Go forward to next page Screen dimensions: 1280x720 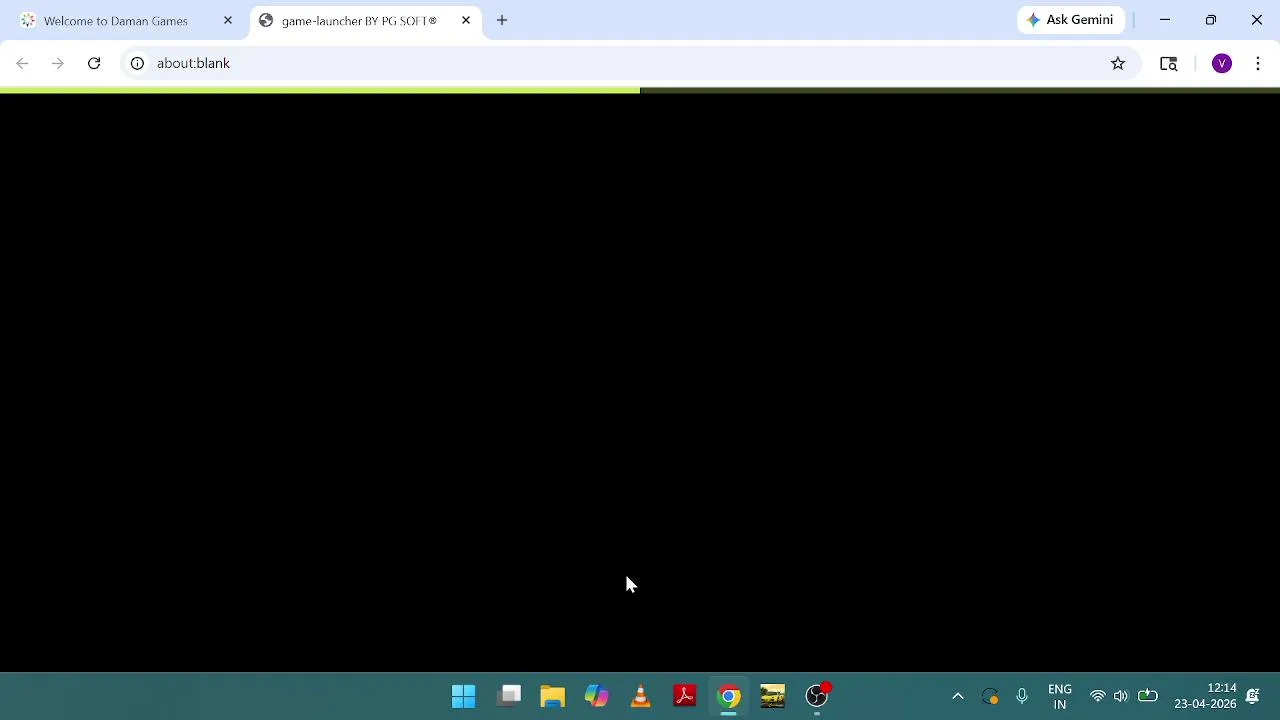pos(58,63)
